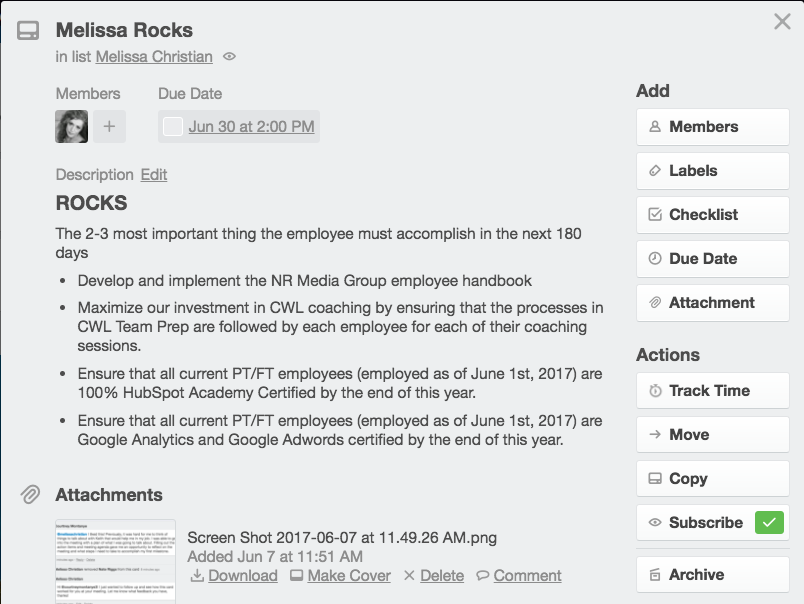Toggle watching via the eye icon
This screenshot has height=604, width=804.
pyautogui.click(x=228, y=57)
